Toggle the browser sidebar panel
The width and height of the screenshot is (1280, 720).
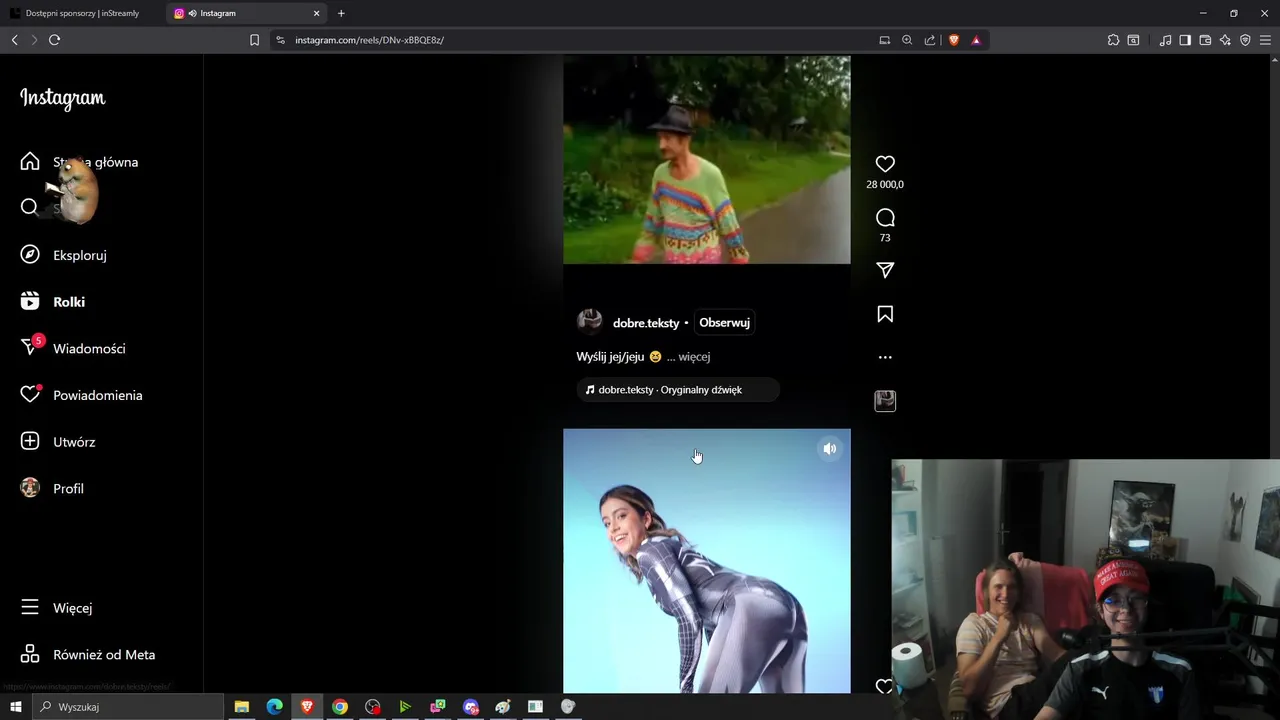(1185, 40)
